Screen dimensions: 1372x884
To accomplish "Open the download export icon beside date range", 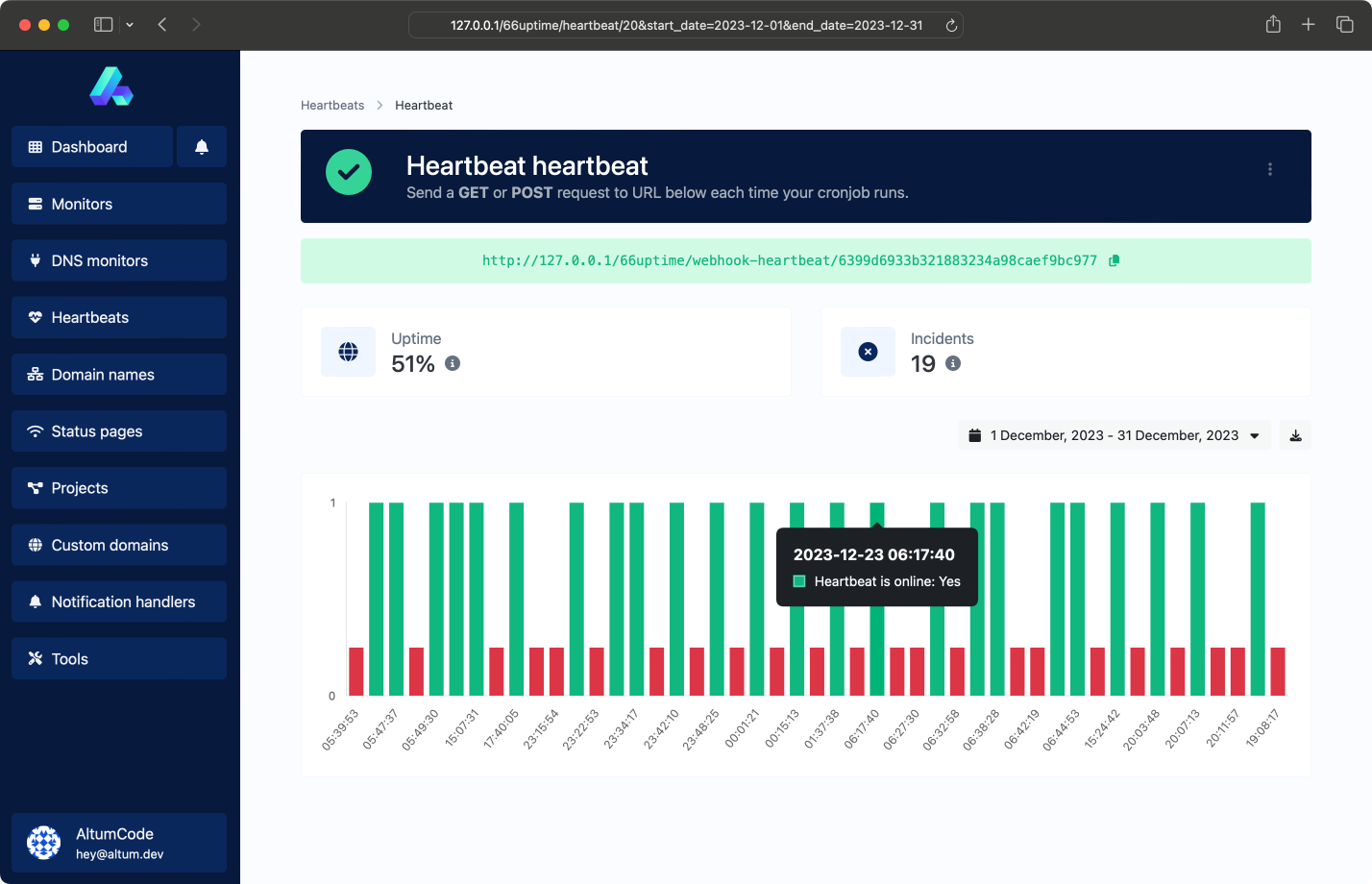I will 1295,434.
